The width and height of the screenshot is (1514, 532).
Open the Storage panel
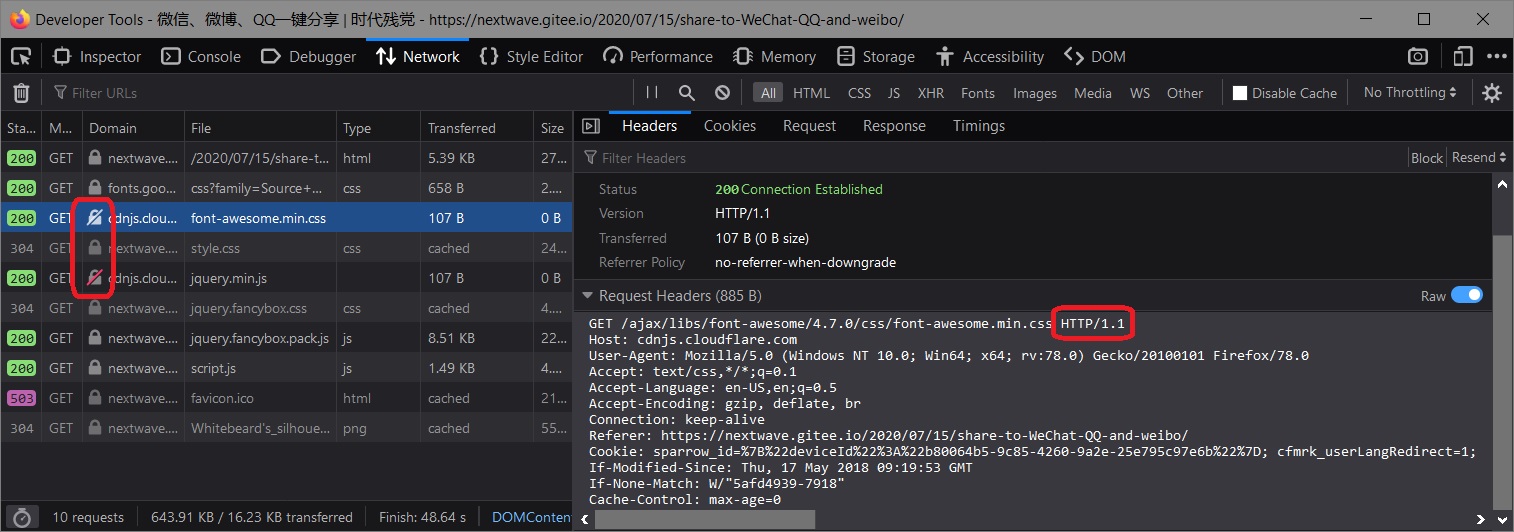coord(876,56)
